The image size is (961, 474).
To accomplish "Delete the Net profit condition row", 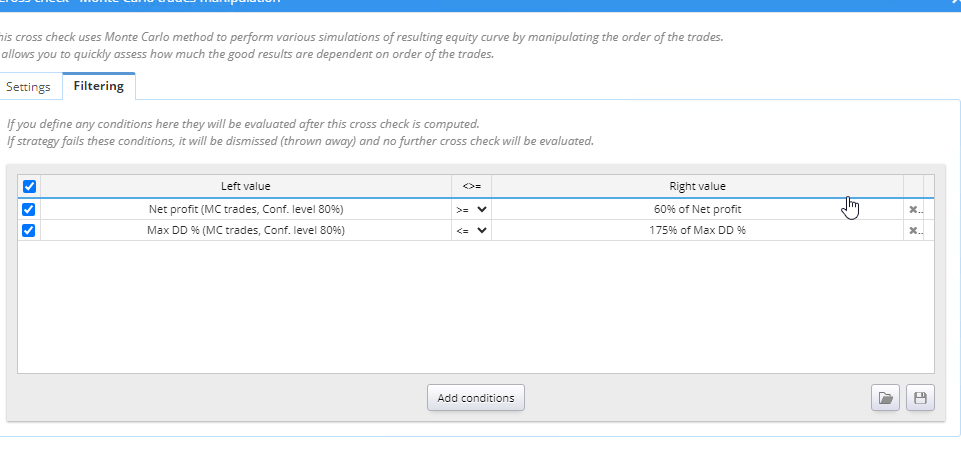I will click(914, 210).
